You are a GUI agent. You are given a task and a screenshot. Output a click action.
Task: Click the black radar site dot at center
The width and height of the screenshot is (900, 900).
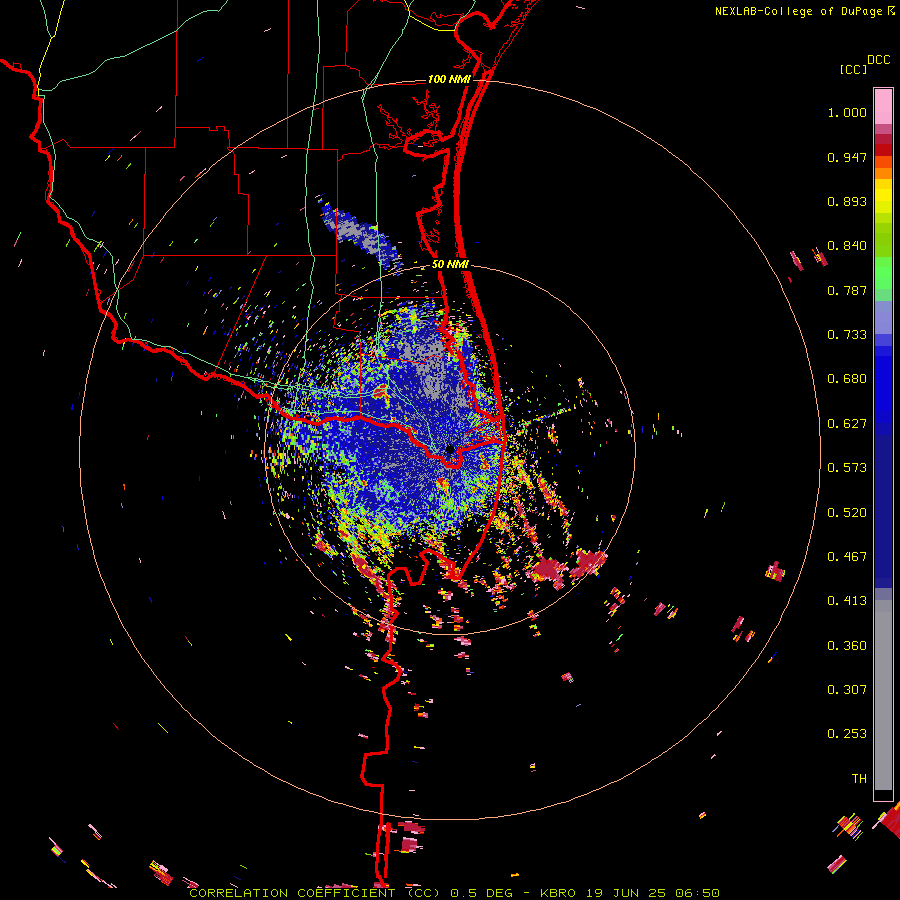(x=450, y=449)
